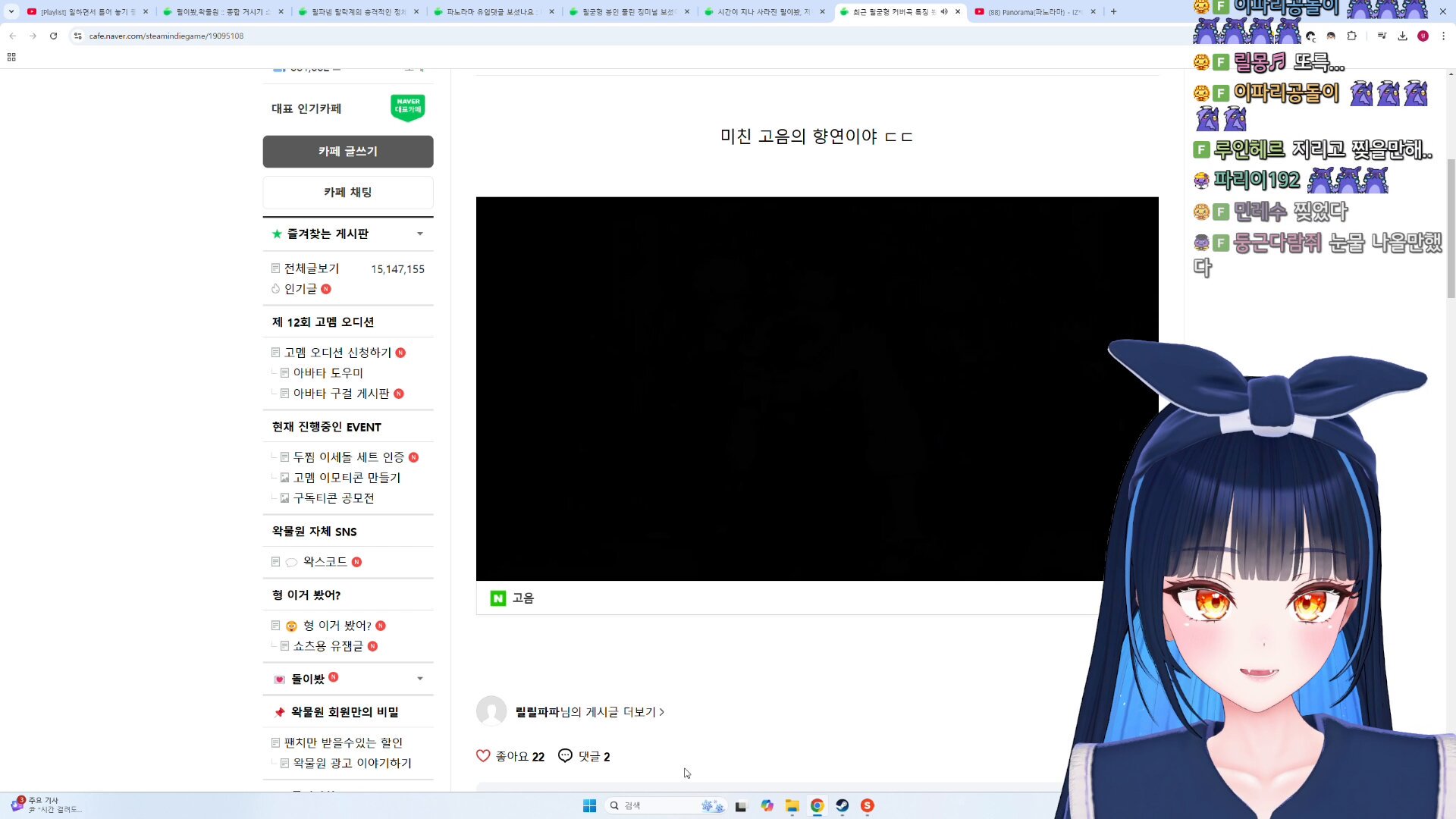This screenshot has height=819, width=1456.
Task: Open the 형 이거 봤어? board link
Action: coord(337,626)
